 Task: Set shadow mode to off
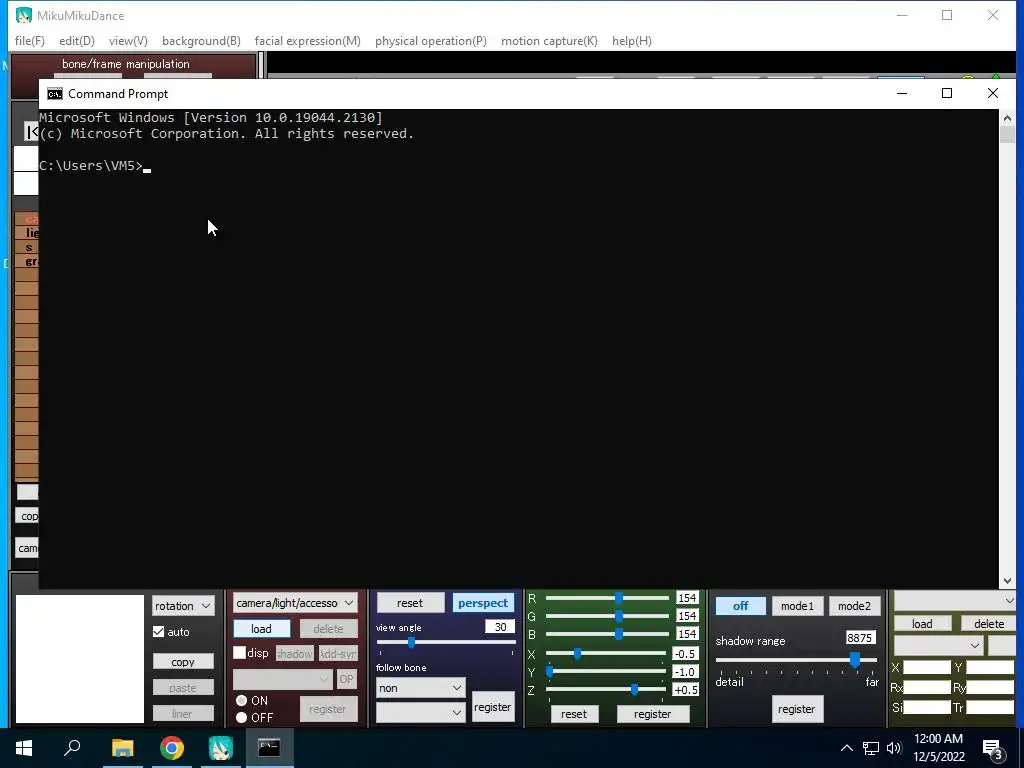click(741, 606)
